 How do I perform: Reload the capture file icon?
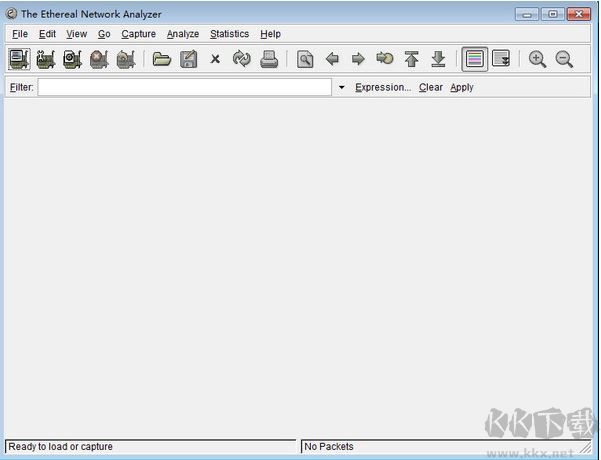242,59
